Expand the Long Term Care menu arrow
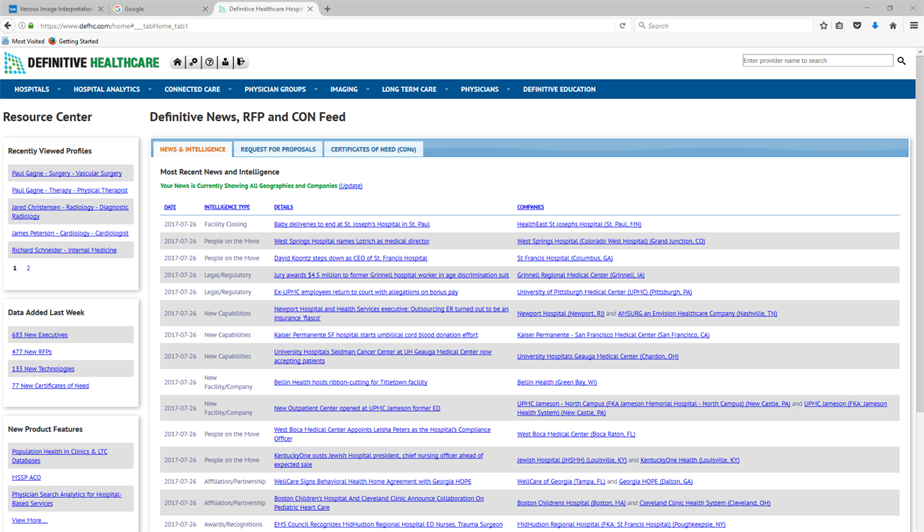The height and width of the screenshot is (532, 924). 447,90
